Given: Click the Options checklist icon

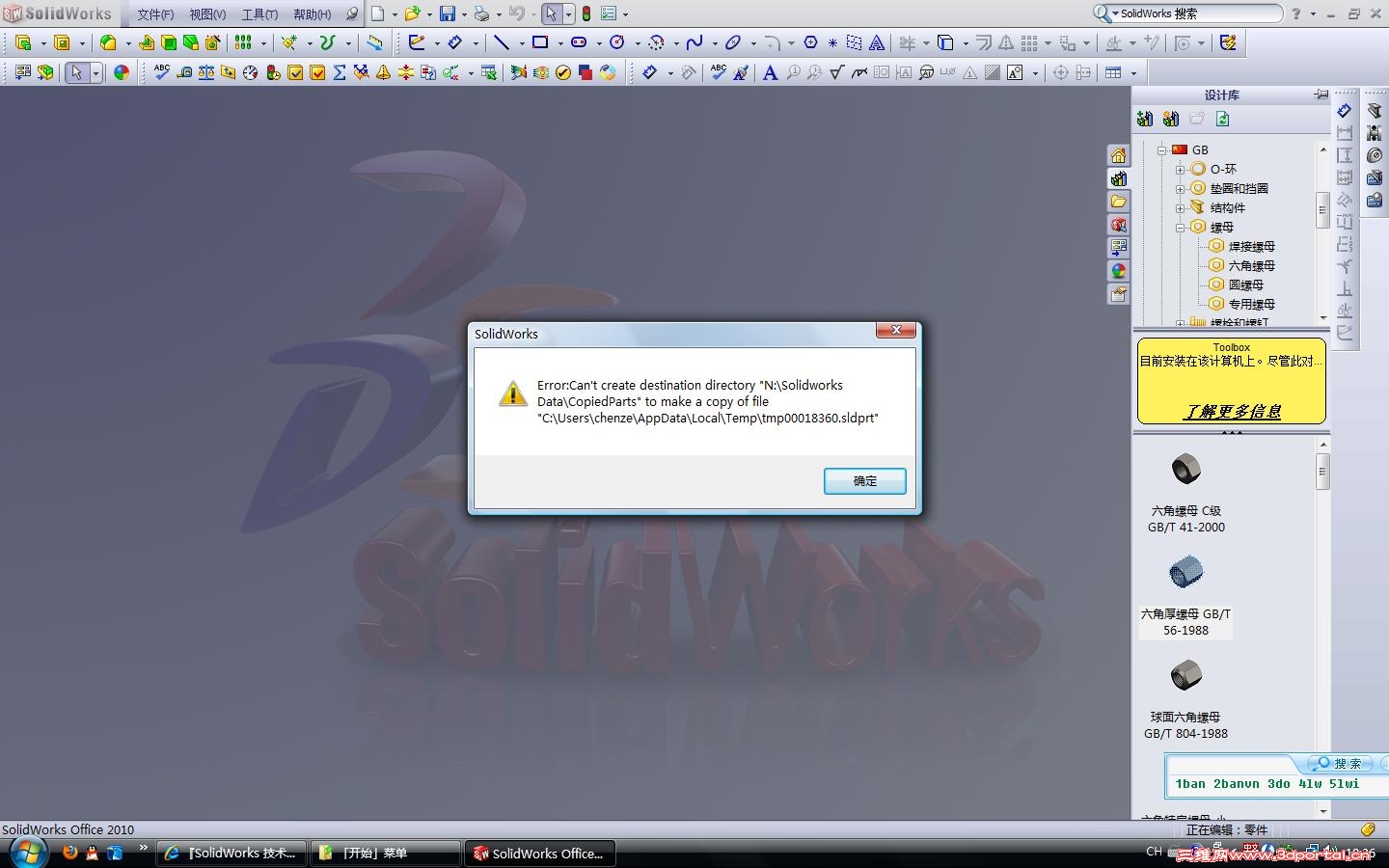Looking at the screenshot, I should click(609, 14).
